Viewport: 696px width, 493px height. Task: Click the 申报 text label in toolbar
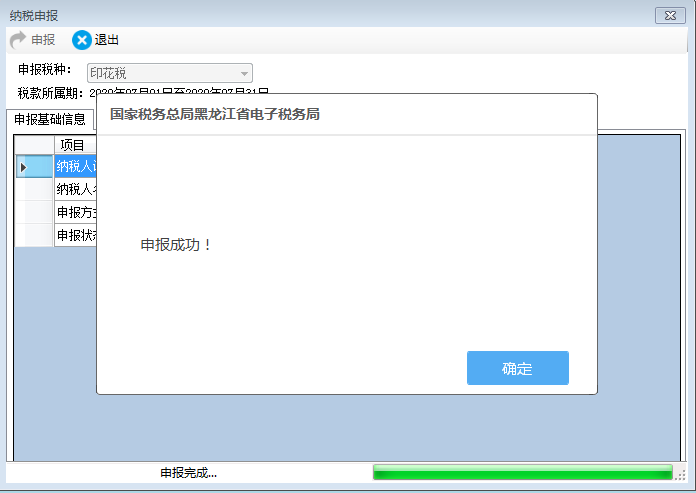pos(43,40)
